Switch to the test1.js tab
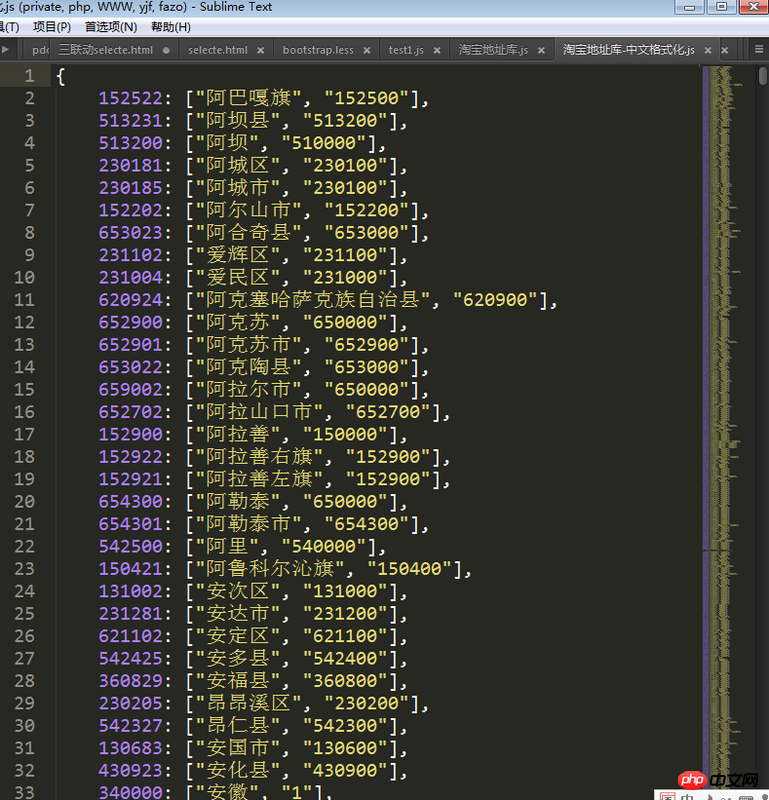Viewport: 769px width, 800px height. [x=406, y=50]
